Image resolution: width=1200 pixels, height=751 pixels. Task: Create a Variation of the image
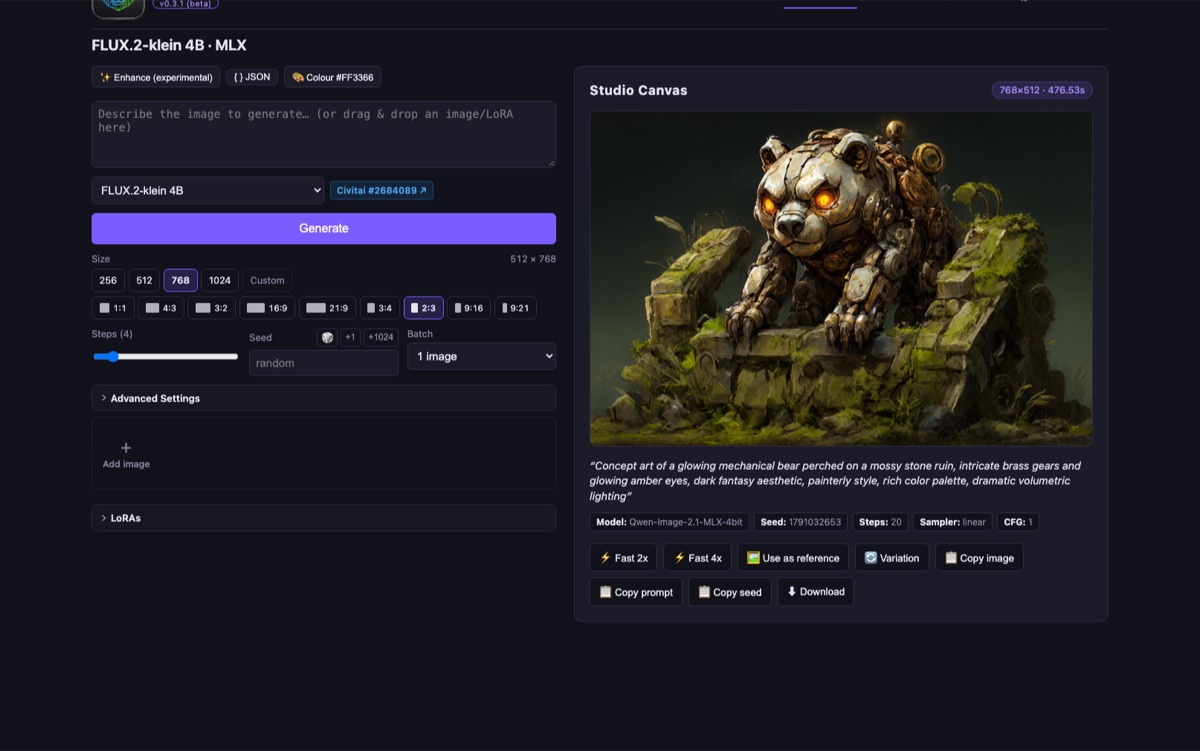[x=891, y=558]
